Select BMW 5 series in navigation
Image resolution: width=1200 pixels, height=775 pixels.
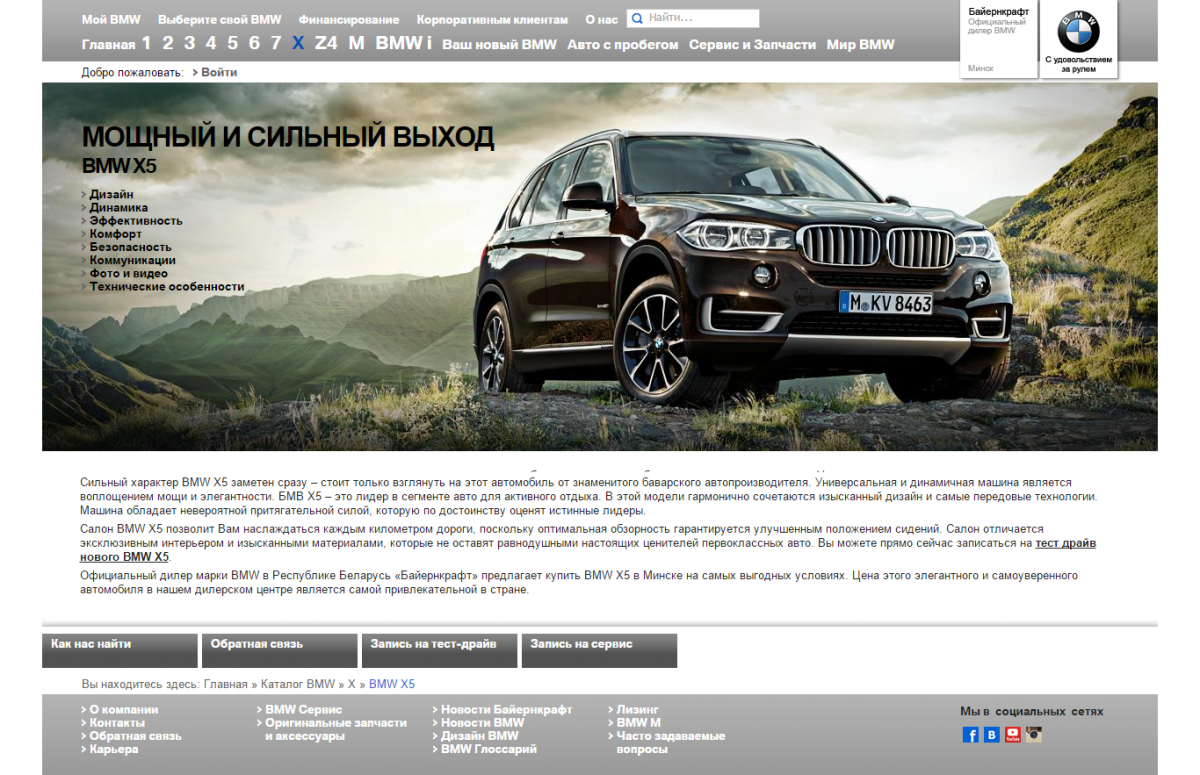coord(233,43)
